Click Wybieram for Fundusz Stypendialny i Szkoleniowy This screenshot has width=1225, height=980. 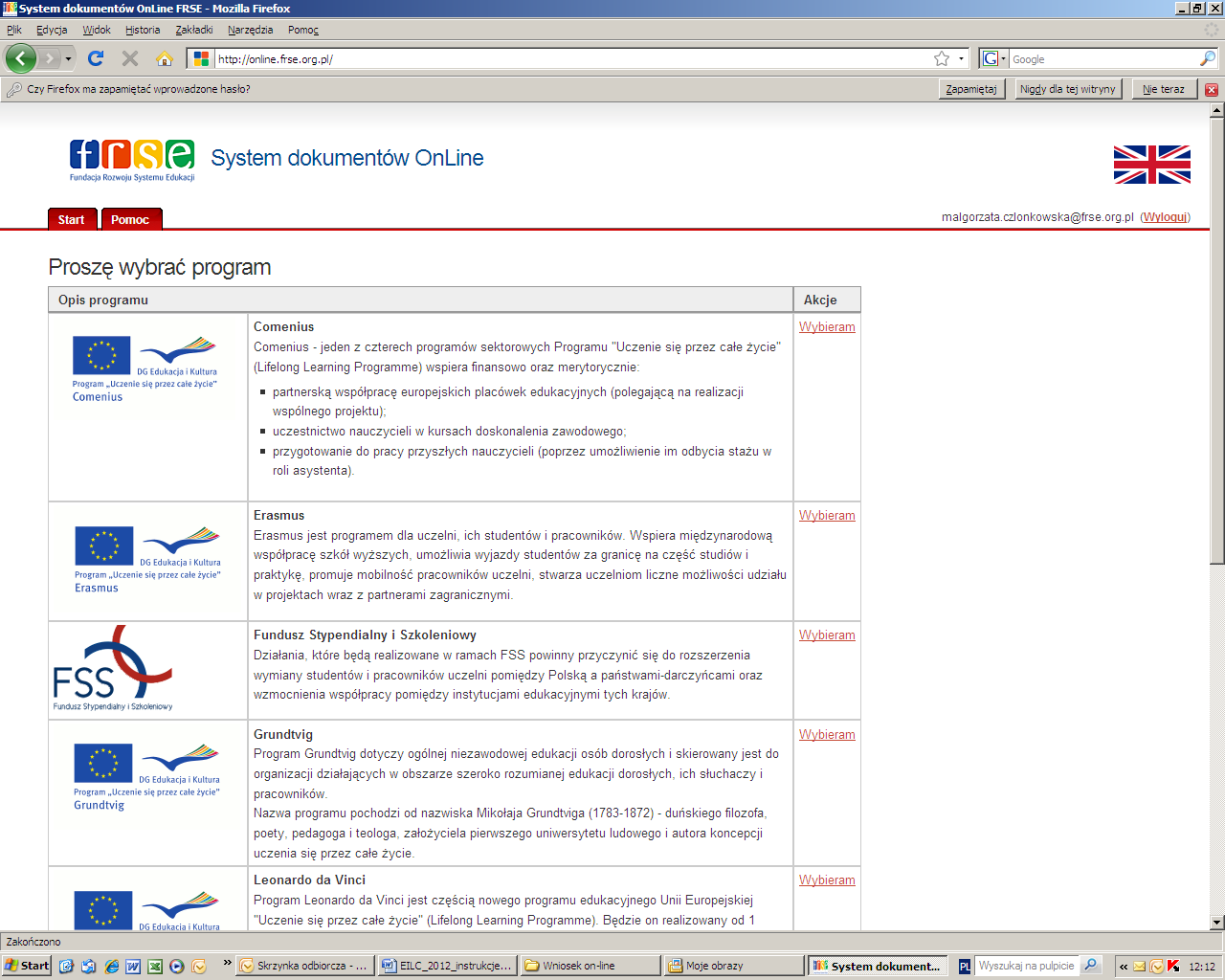(x=827, y=635)
